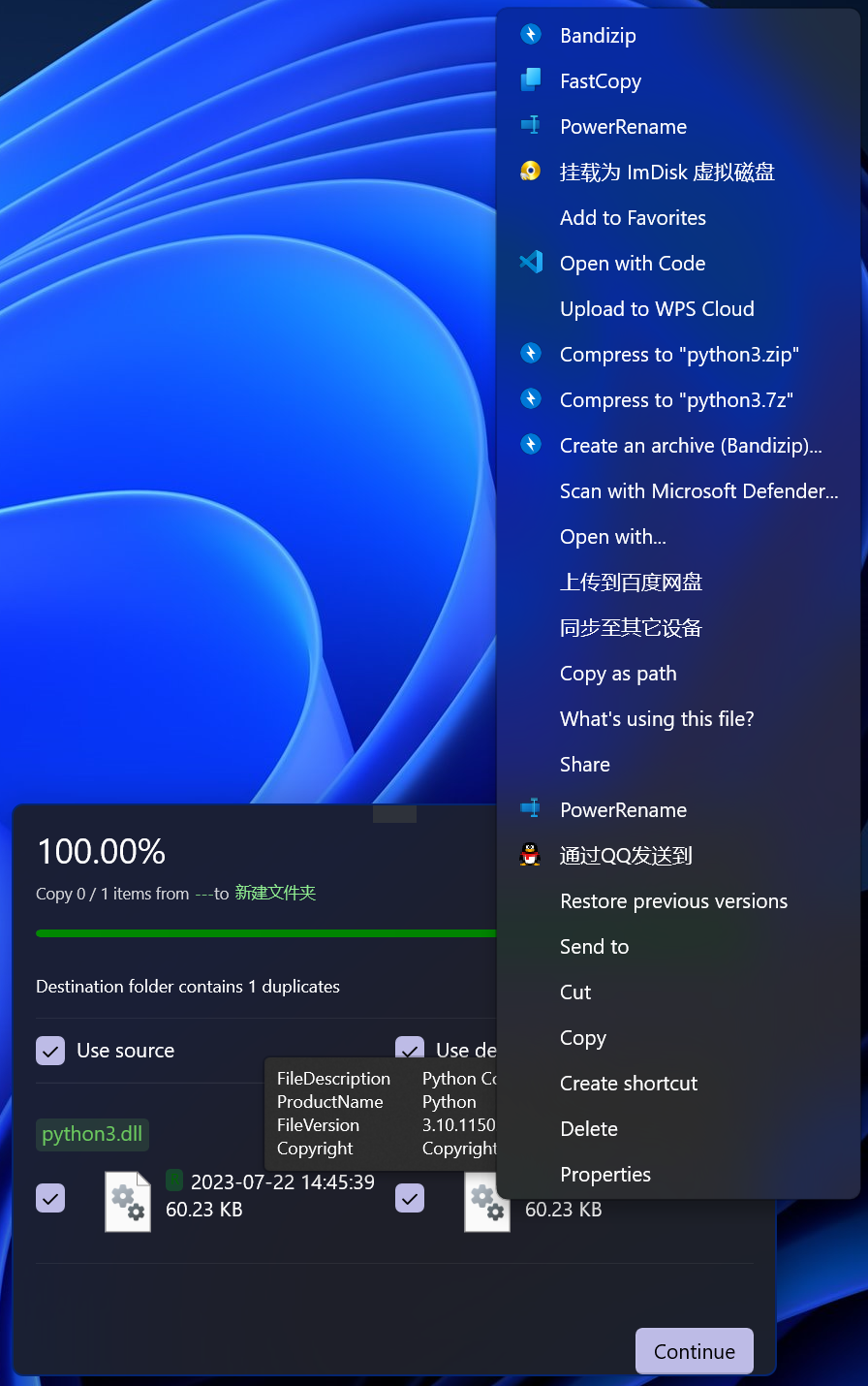The width and height of the screenshot is (868, 1386).
Task: Click the dark grip handle atop copy dialog
Action: pos(394,814)
